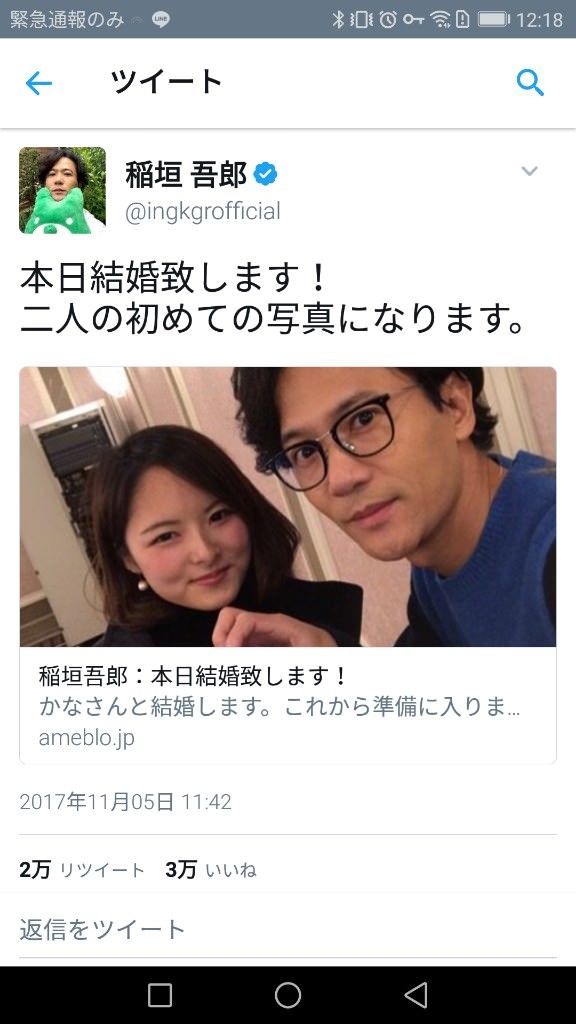Open the @ingkgrofficial handle
The width and height of the screenshot is (576, 1024).
click(x=202, y=212)
